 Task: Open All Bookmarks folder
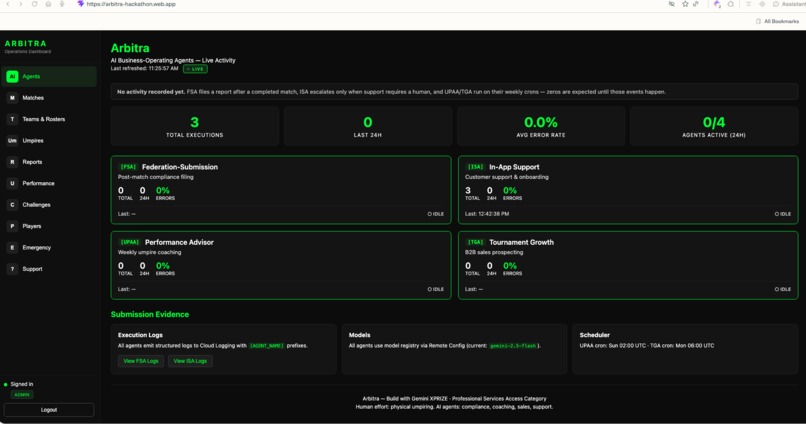click(777, 22)
